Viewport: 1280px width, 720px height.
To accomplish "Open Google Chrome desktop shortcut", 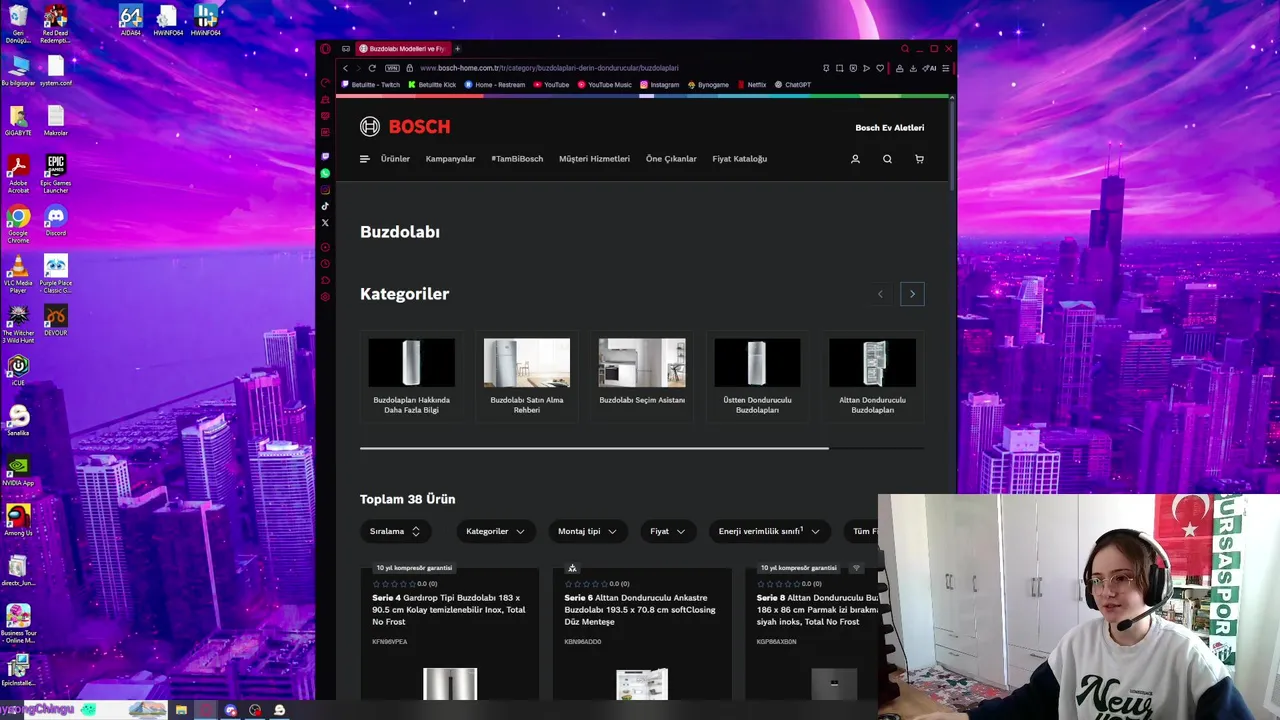I will coord(18,225).
